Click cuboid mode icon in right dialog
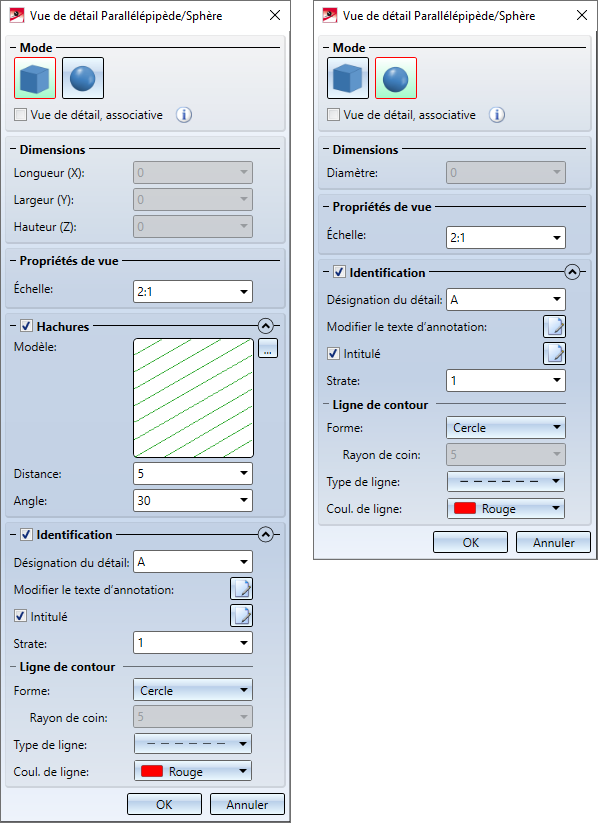Viewport: 598px width, 823px height. (x=348, y=78)
